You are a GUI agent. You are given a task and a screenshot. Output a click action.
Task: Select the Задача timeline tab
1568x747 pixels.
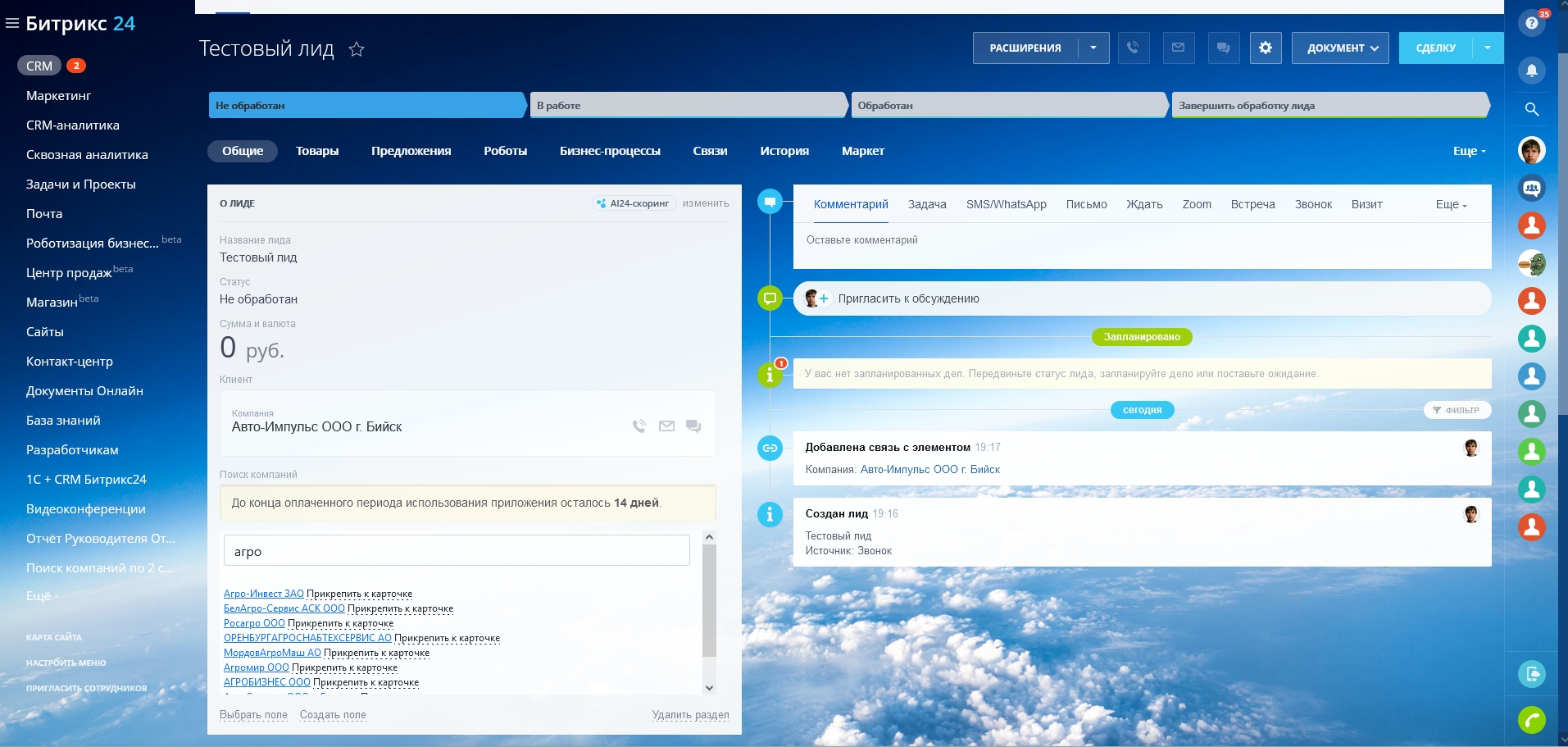point(927,204)
